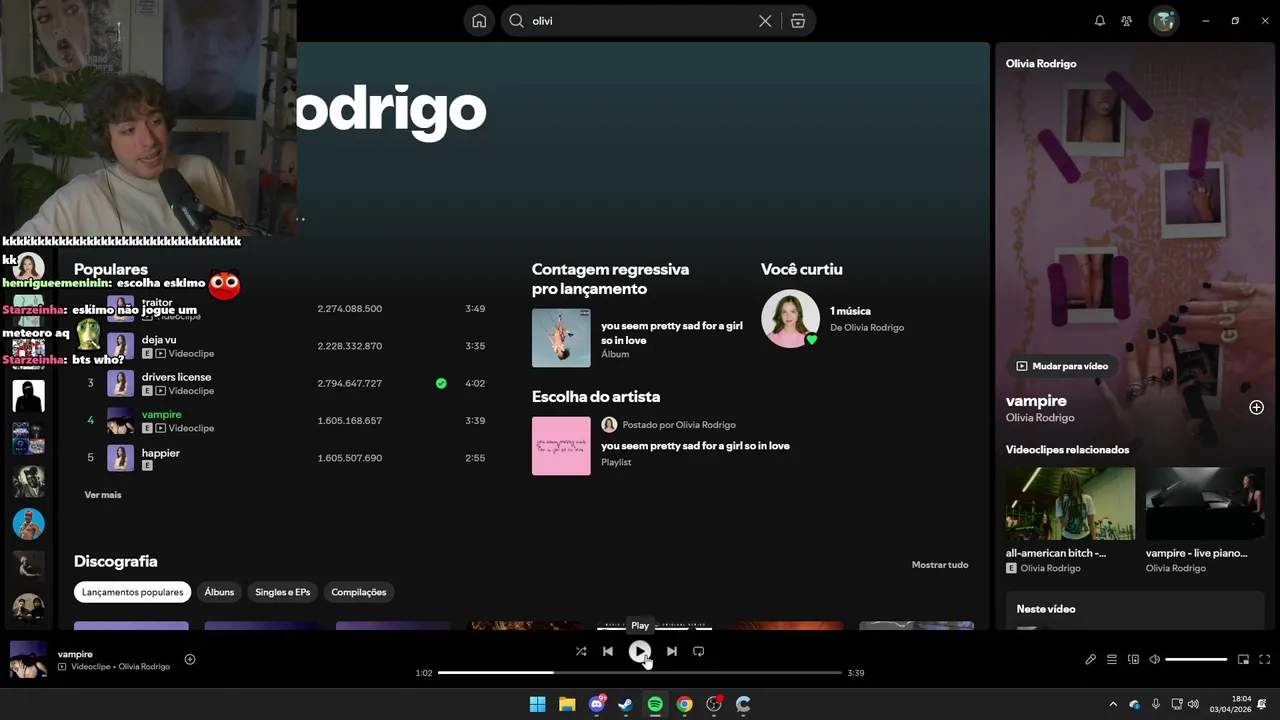1280x720 pixels.
Task: Open the Friend Activity icon
Action: click(1127, 21)
